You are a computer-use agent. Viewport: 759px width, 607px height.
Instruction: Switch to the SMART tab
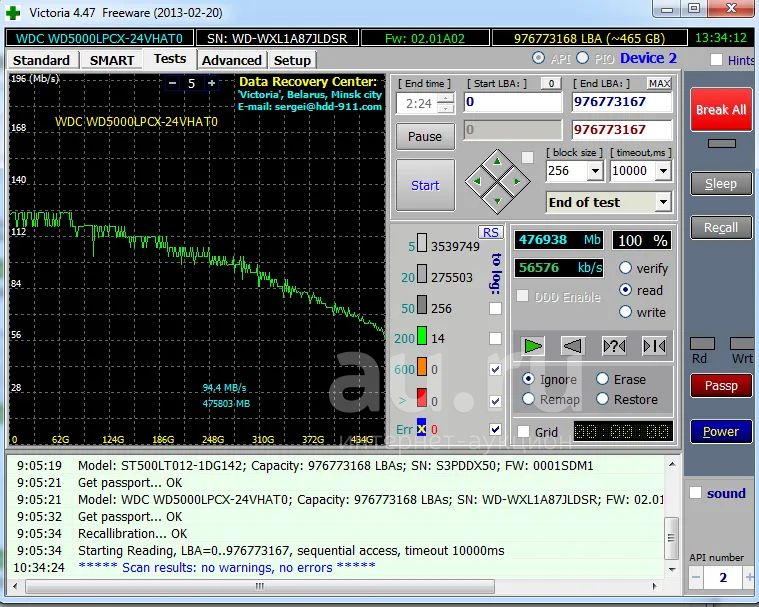pos(112,60)
